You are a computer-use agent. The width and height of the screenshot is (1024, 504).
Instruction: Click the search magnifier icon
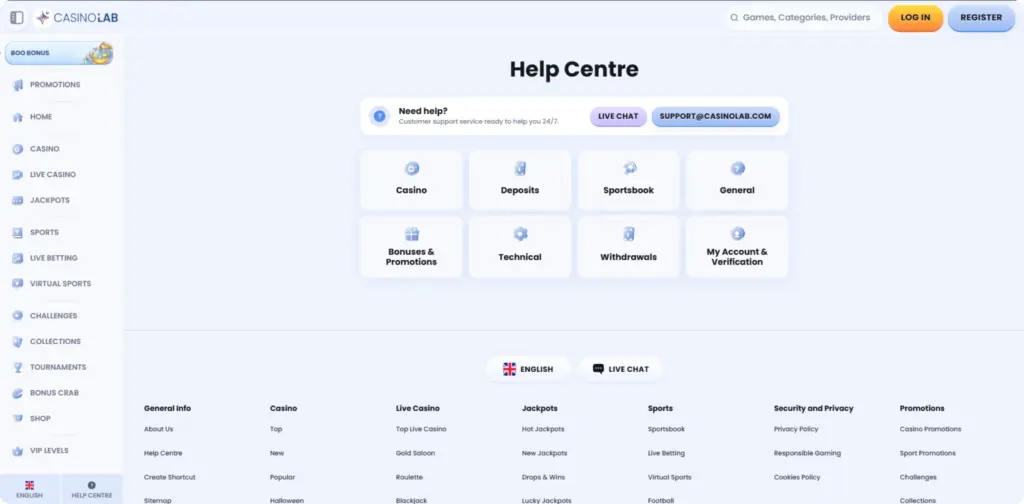tap(734, 18)
